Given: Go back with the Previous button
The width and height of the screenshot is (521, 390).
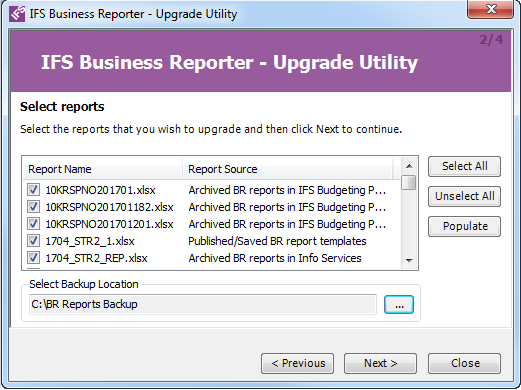Looking at the screenshot, I should tap(297, 363).
